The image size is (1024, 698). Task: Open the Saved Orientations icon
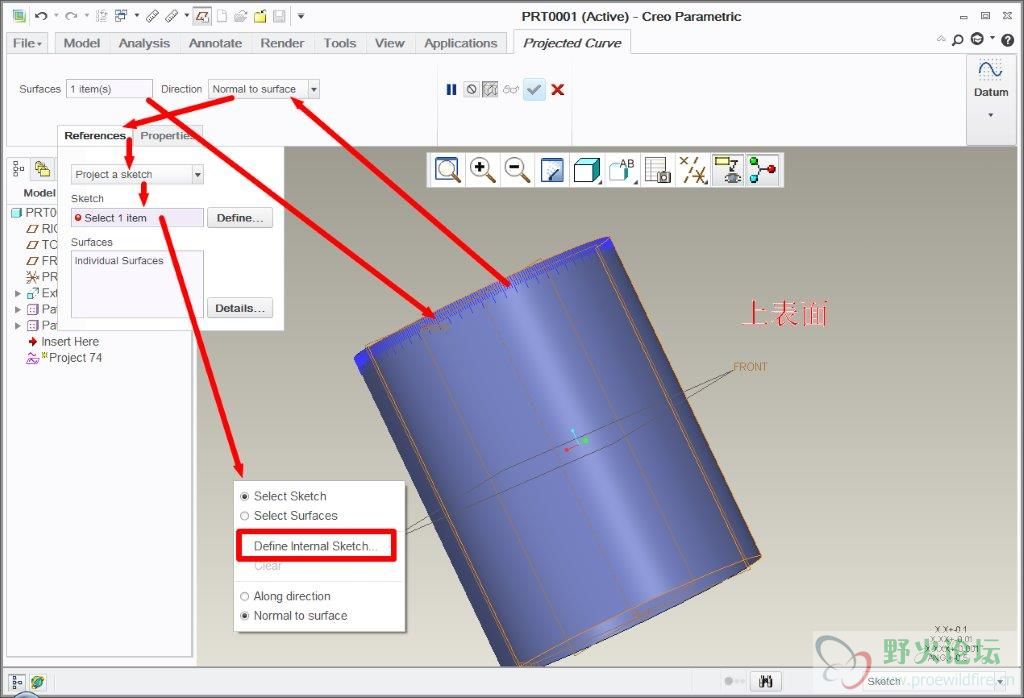coord(622,170)
